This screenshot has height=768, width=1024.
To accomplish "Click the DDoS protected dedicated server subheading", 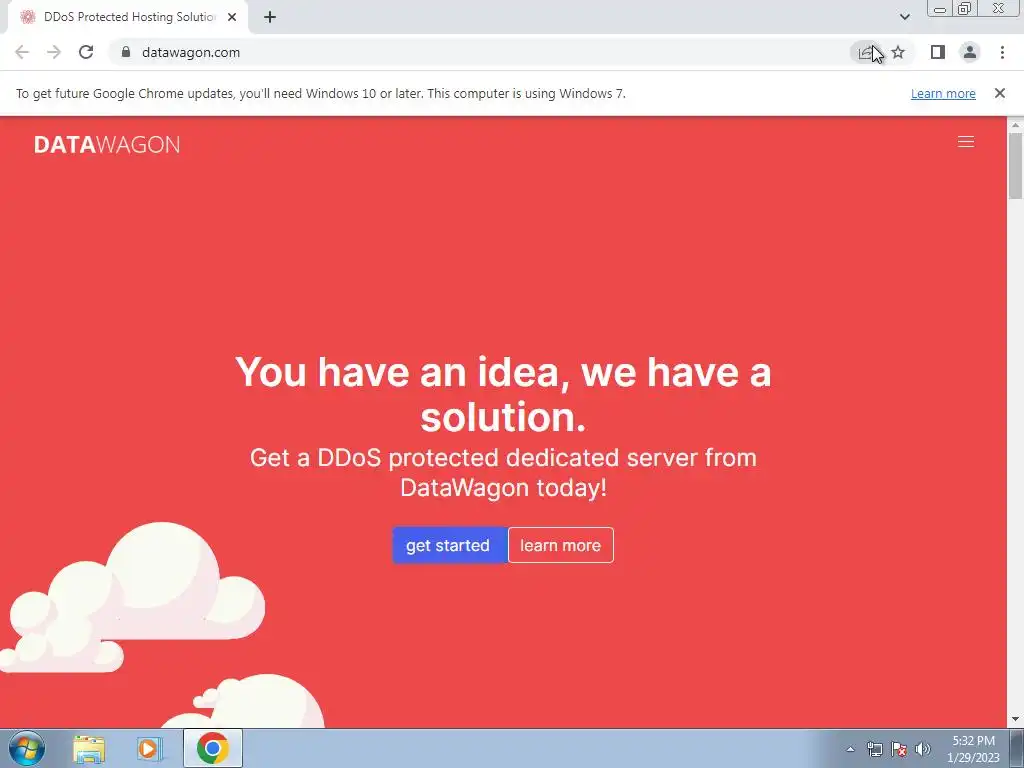I will tap(503, 472).
